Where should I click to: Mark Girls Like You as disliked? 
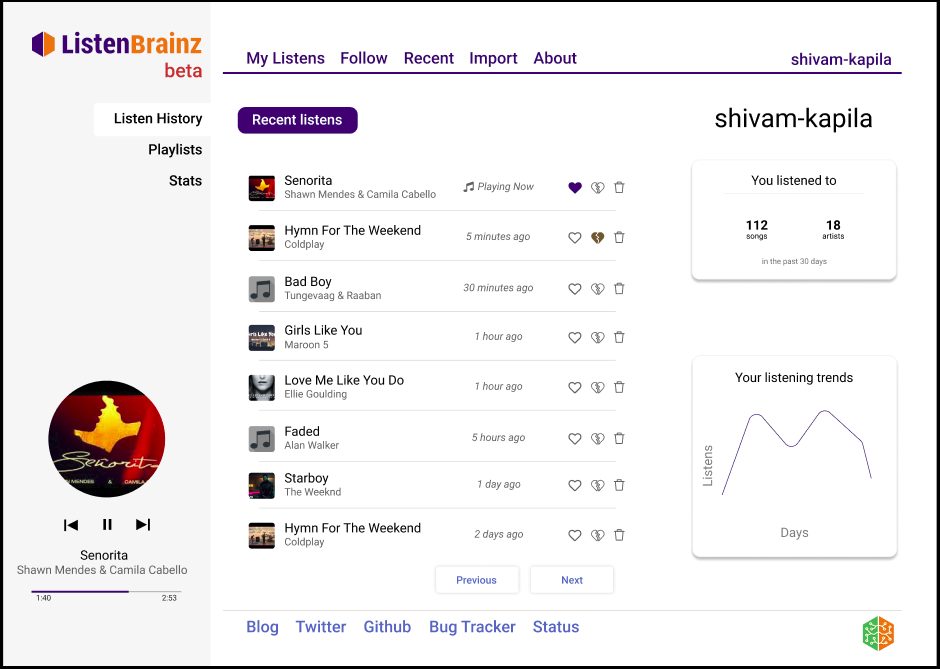[597, 337]
